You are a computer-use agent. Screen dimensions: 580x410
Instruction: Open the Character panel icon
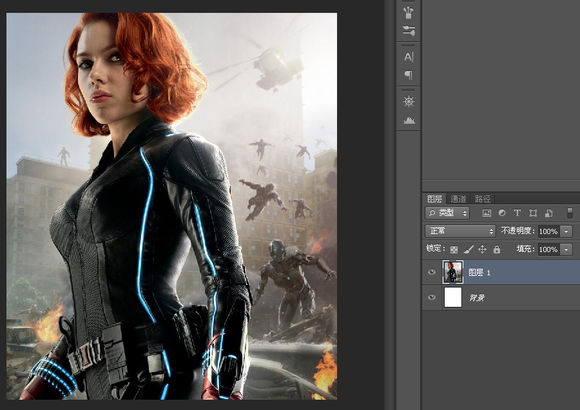(408, 57)
